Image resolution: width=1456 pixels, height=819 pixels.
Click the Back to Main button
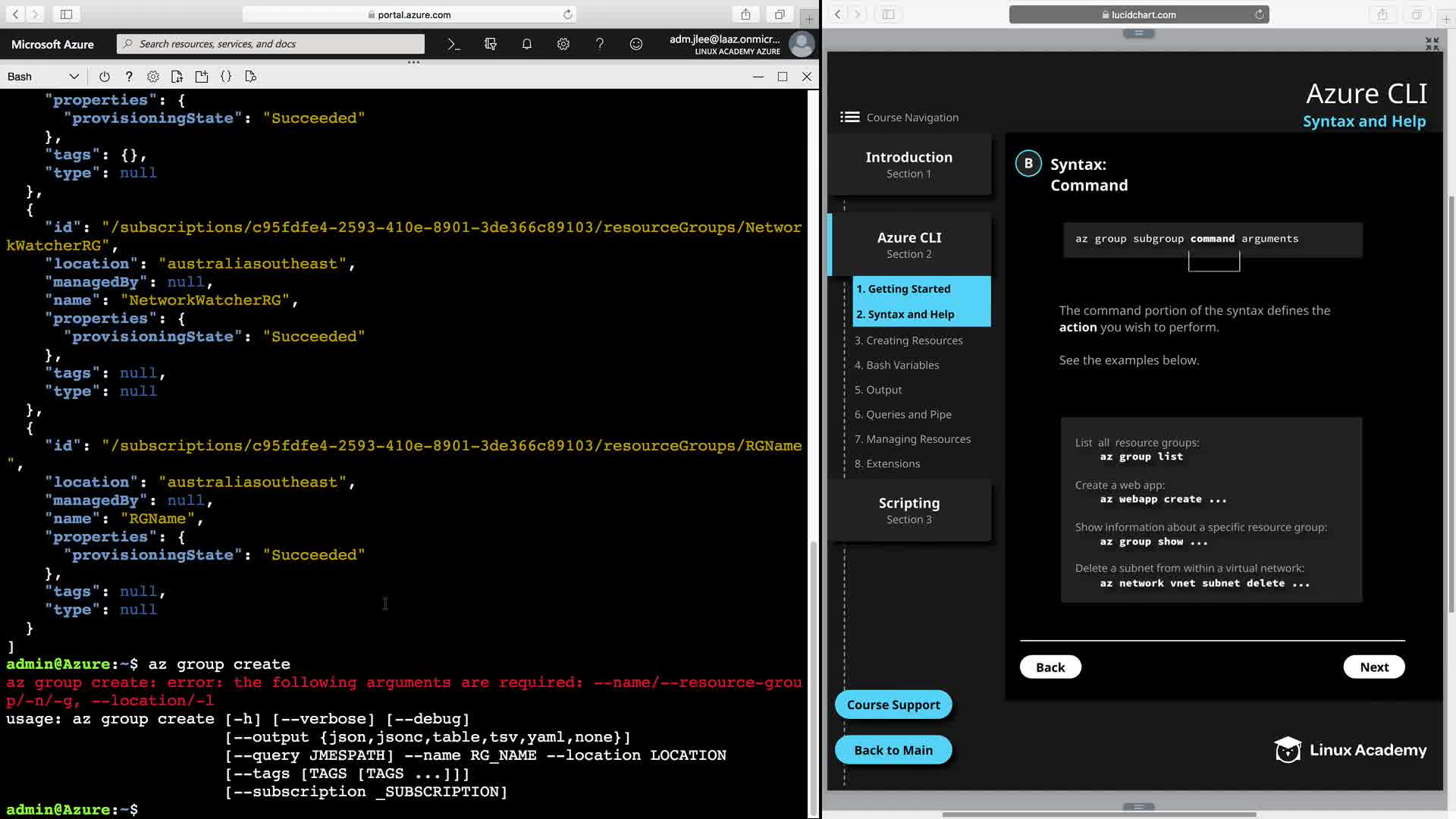tap(893, 750)
